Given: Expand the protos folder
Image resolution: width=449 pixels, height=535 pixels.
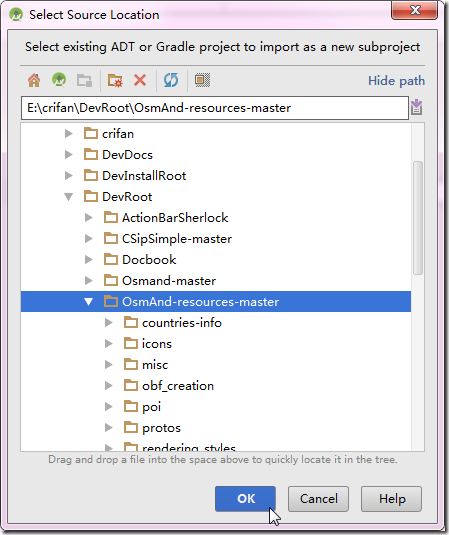Looking at the screenshot, I should (108, 428).
